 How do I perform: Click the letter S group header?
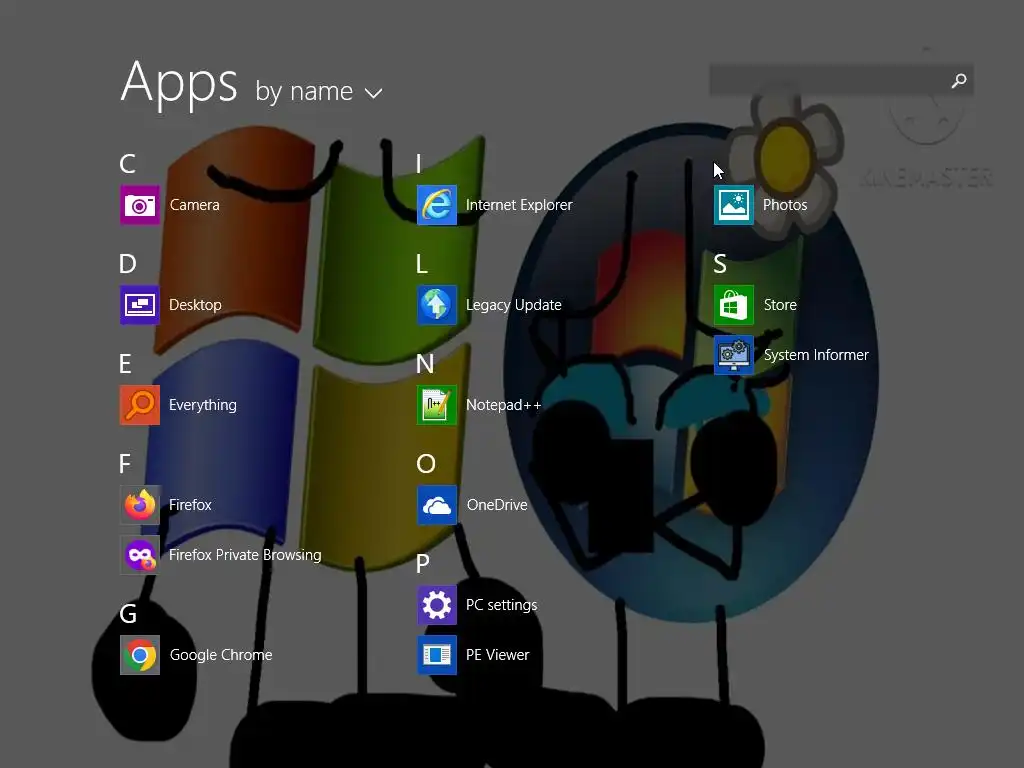point(720,264)
